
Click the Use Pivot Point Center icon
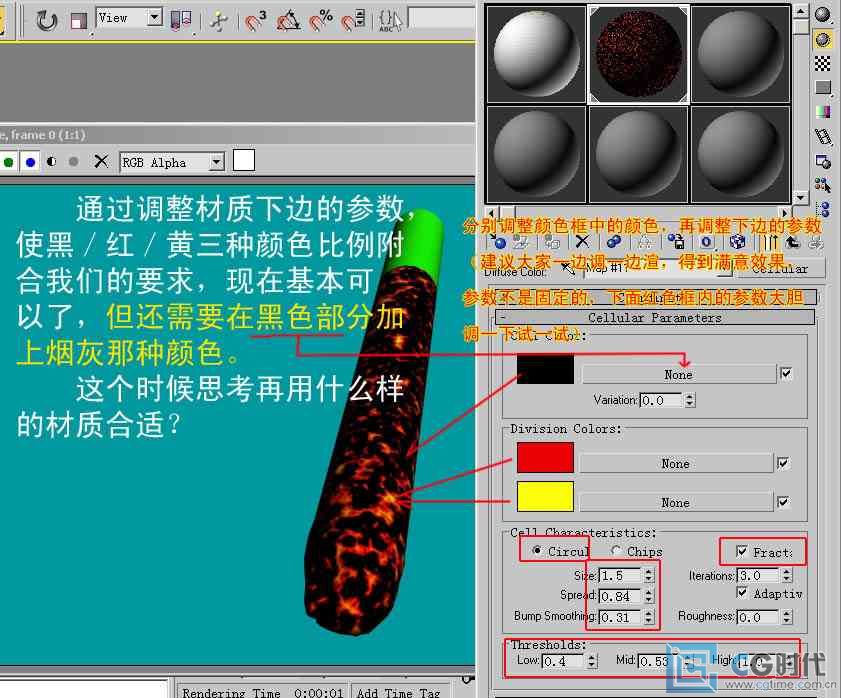(181, 20)
